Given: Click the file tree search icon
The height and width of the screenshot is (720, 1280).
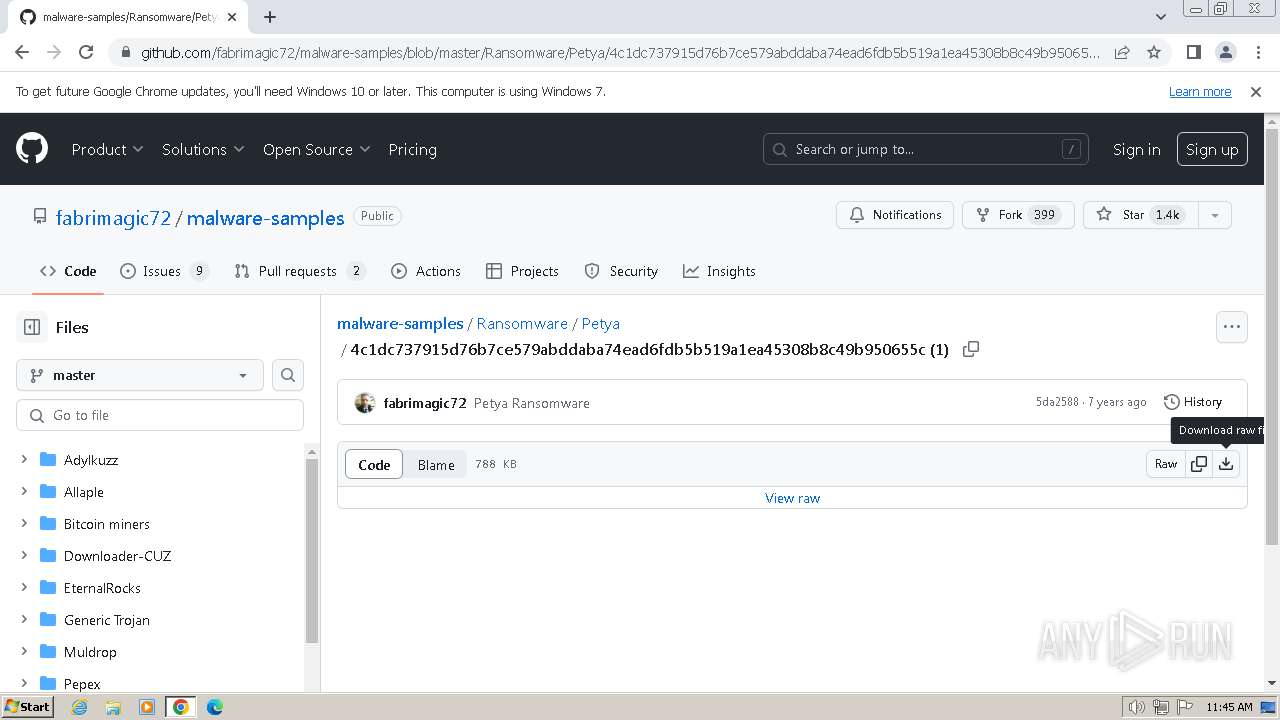Looking at the screenshot, I should (288, 375).
